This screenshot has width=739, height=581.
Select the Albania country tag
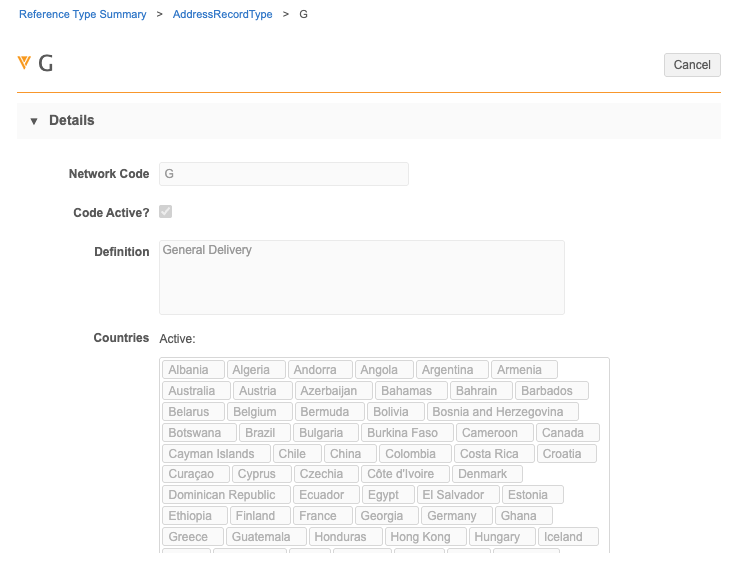pyautogui.click(x=188, y=370)
